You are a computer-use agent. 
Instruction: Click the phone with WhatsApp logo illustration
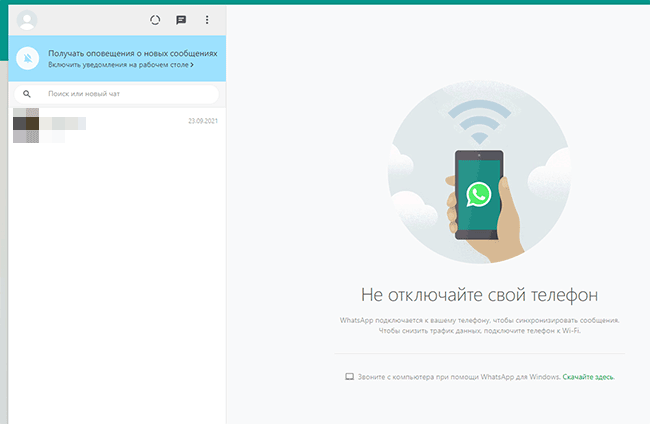[479, 195]
